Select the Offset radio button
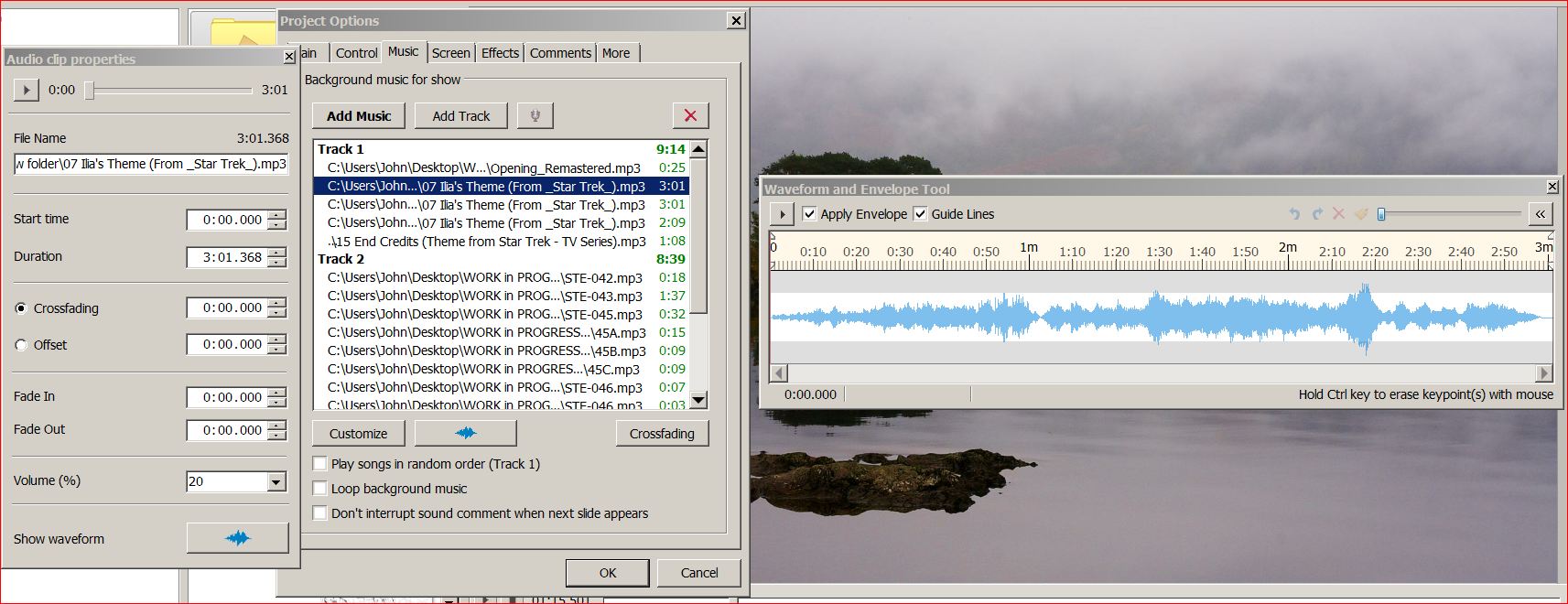 (21, 345)
